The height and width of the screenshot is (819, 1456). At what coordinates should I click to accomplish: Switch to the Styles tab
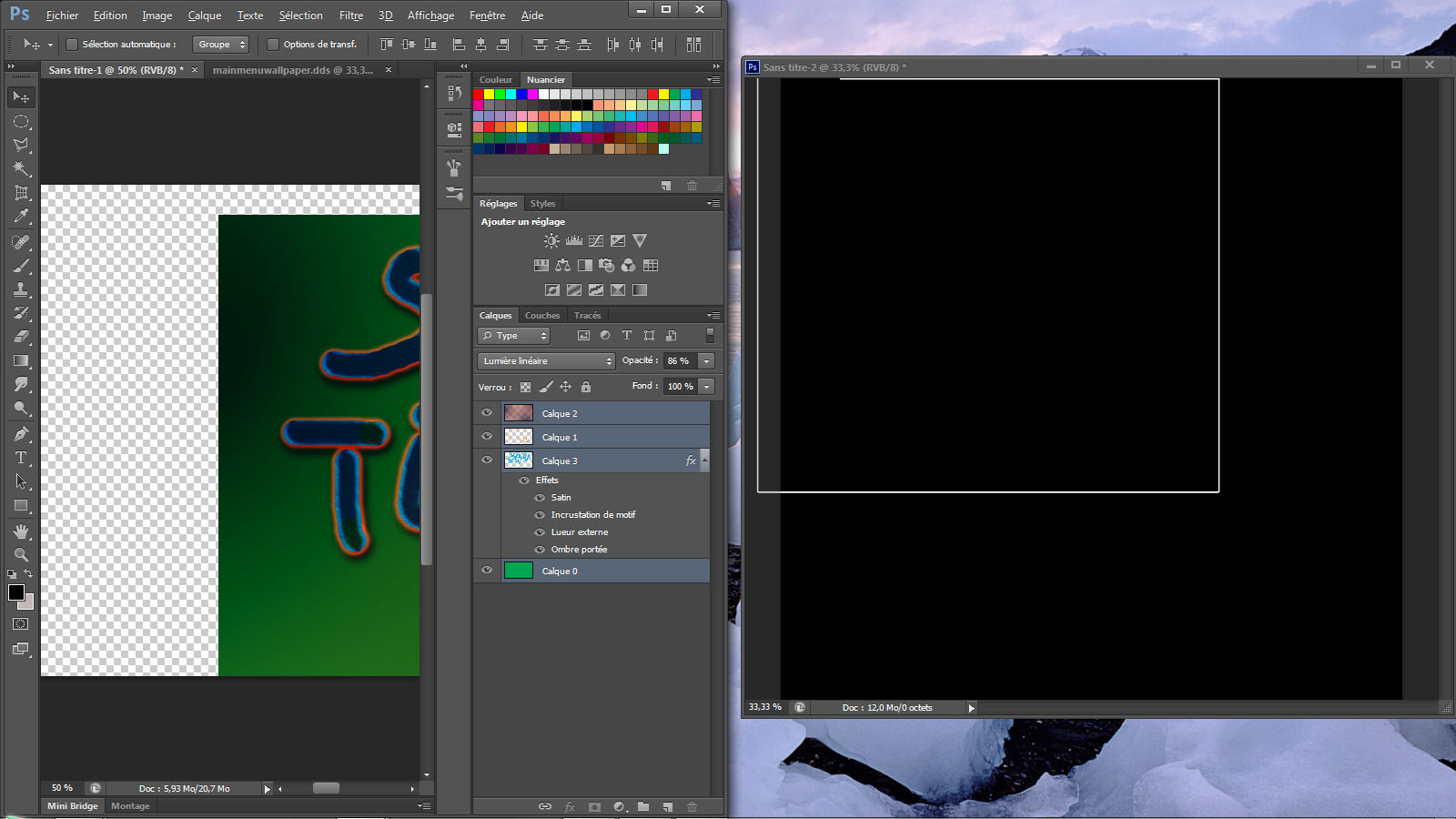pos(542,204)
